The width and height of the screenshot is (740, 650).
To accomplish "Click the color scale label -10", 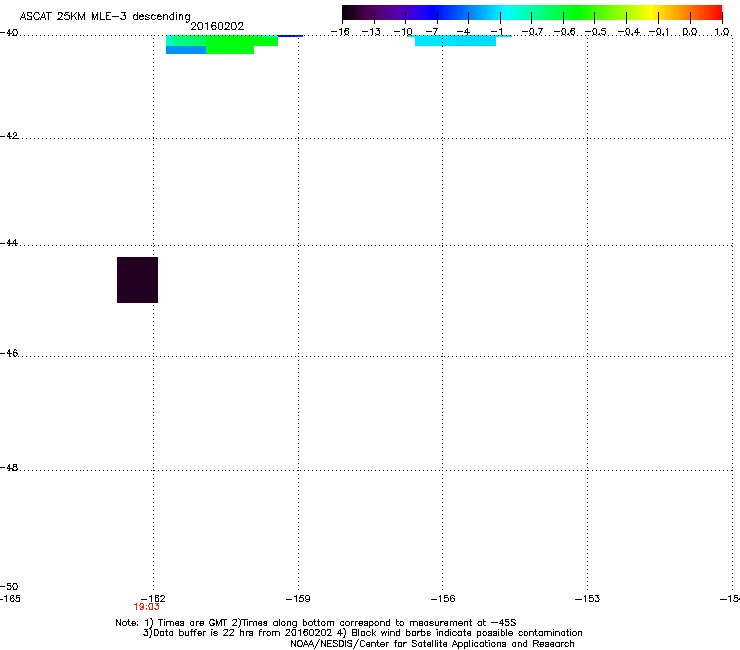I will point(403,32).
